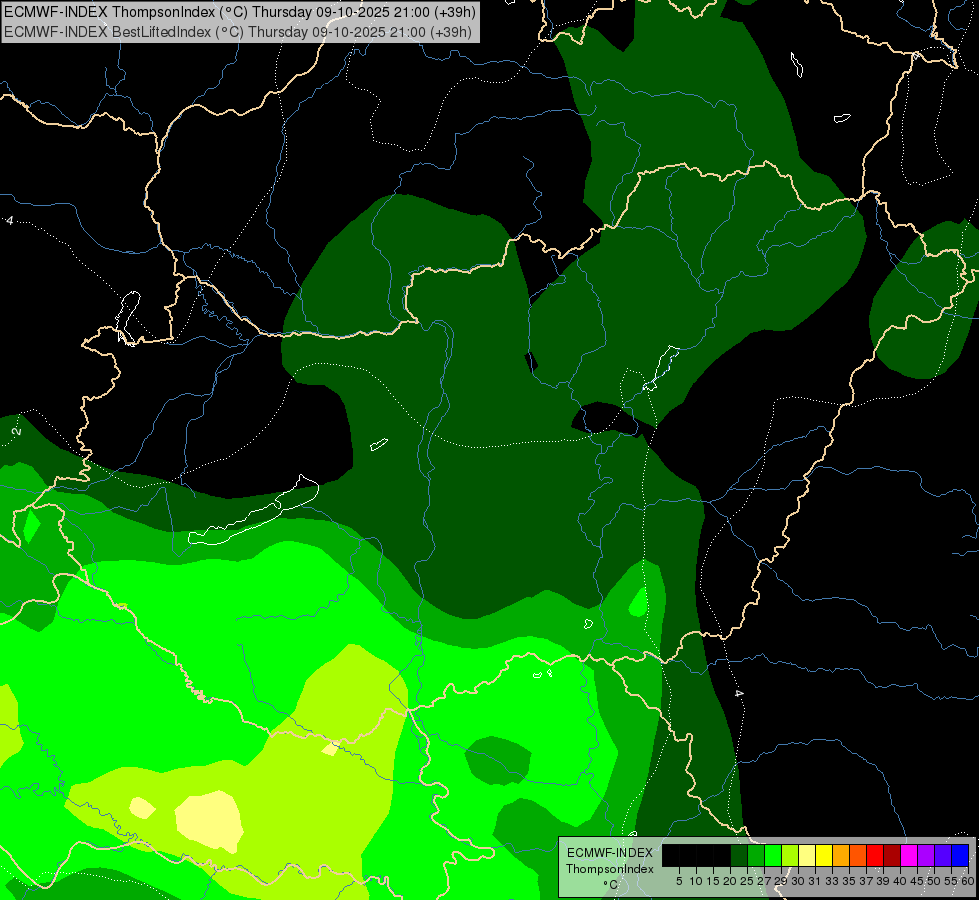Pick the bright green 27–29 legend swatch
The image size is (979, 900).
click(773, 855)
